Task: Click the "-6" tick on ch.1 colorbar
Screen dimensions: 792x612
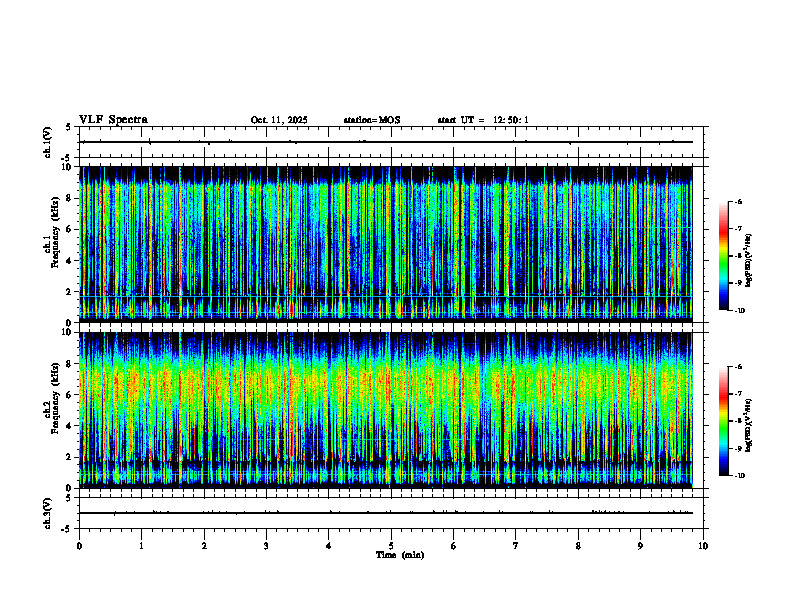Action: pos(738,202)
